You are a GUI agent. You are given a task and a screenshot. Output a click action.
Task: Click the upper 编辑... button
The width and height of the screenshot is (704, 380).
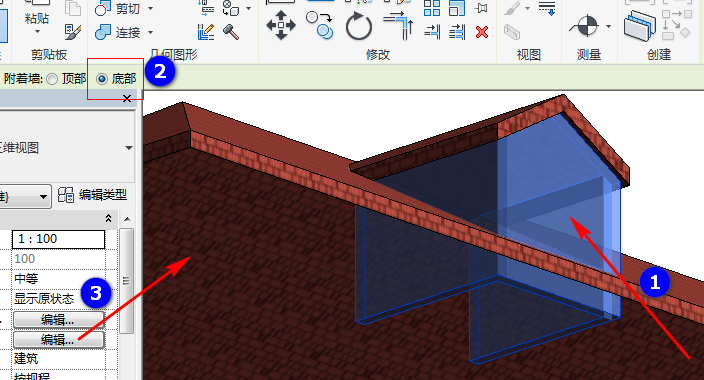[59, 320]
